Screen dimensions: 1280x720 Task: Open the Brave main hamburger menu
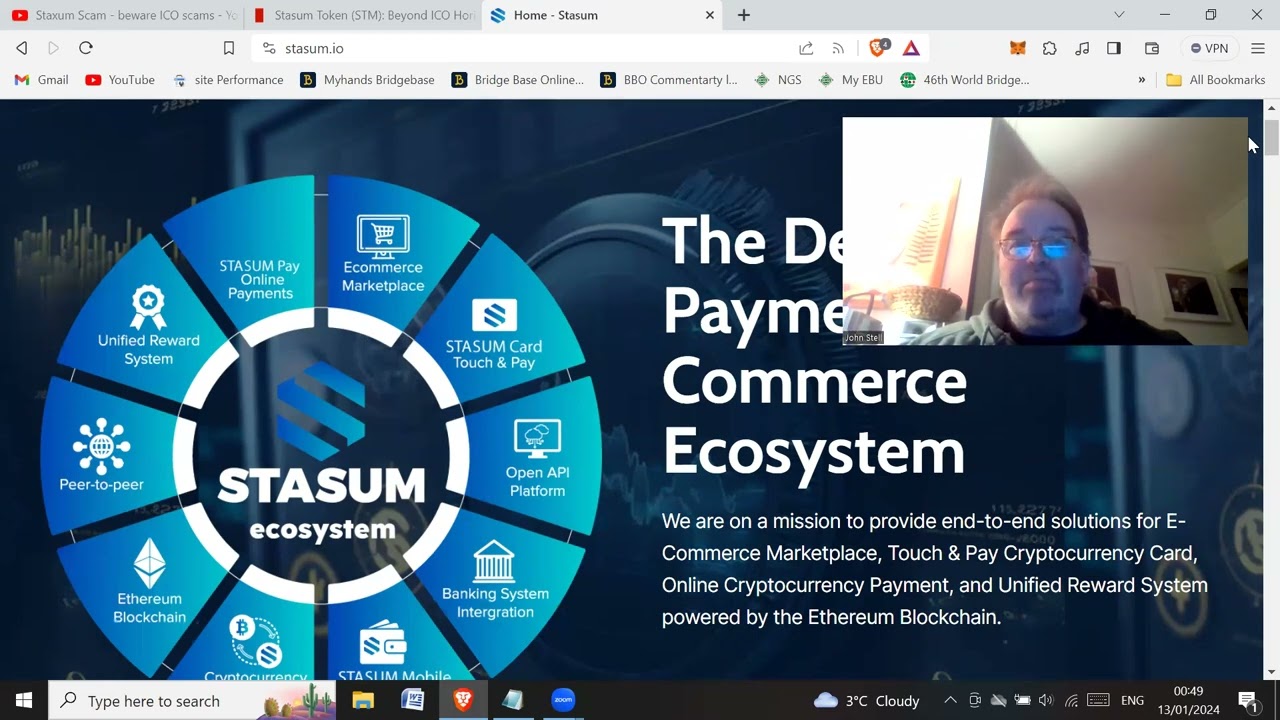click(1258, 48)
